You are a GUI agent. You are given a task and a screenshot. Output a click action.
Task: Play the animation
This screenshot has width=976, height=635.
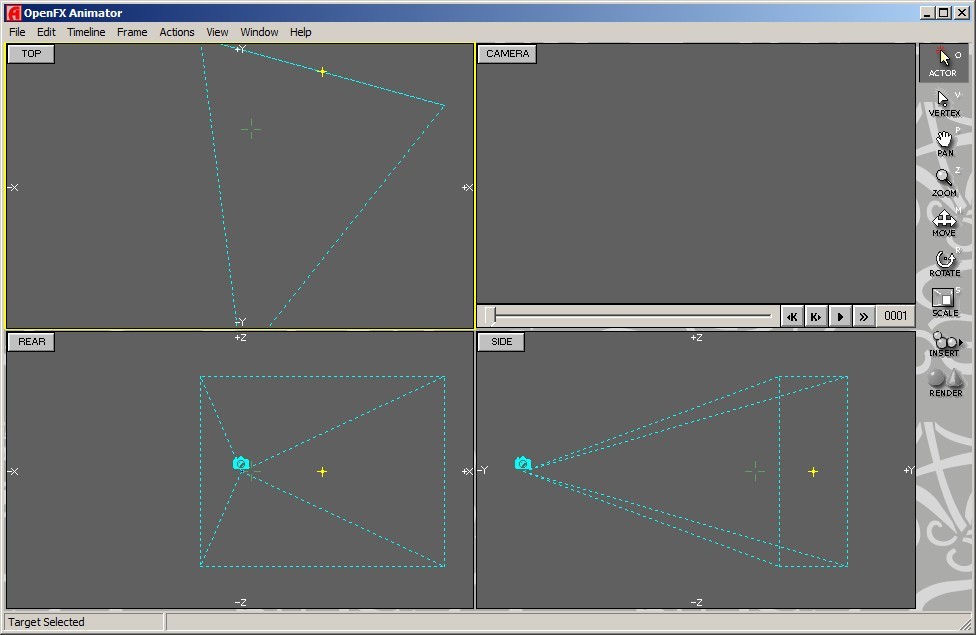tap(840, 316)
